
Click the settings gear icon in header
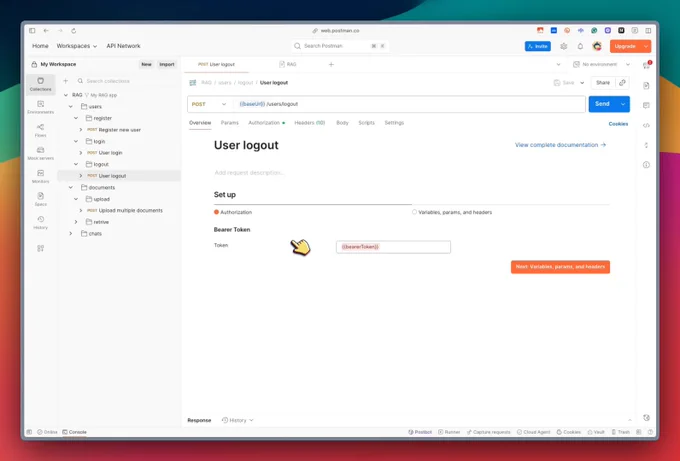coord(563,46)
